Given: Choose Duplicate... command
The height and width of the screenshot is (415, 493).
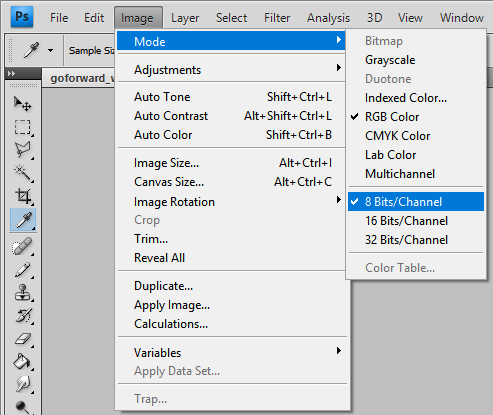Looking at the screenshot, I should 231,286.
